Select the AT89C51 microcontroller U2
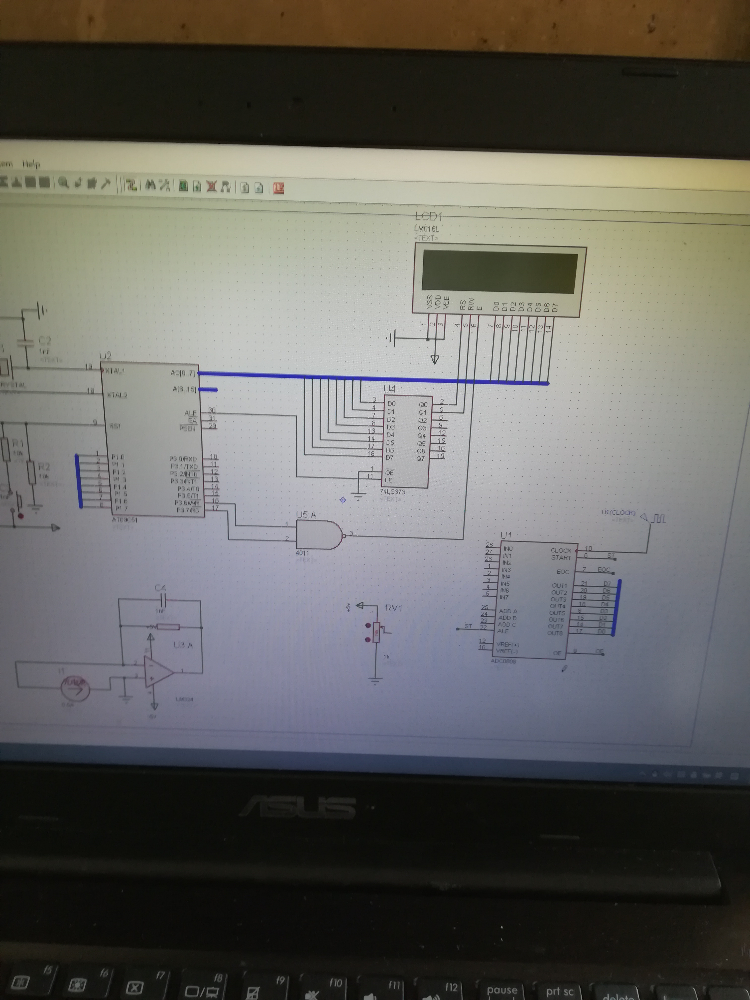Viewport: 750px width, 1000px height. pyautogui.click(x=151, y=440)
